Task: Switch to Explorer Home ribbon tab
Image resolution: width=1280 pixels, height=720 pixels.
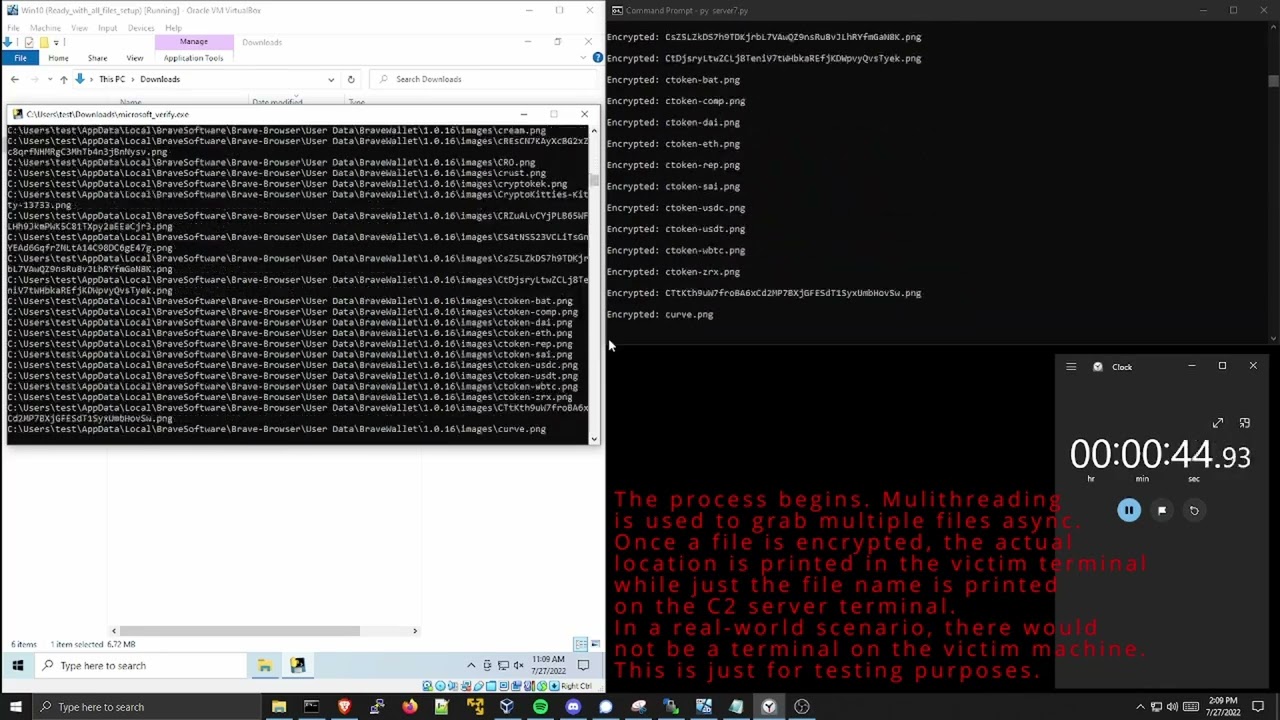Action: 58,58
